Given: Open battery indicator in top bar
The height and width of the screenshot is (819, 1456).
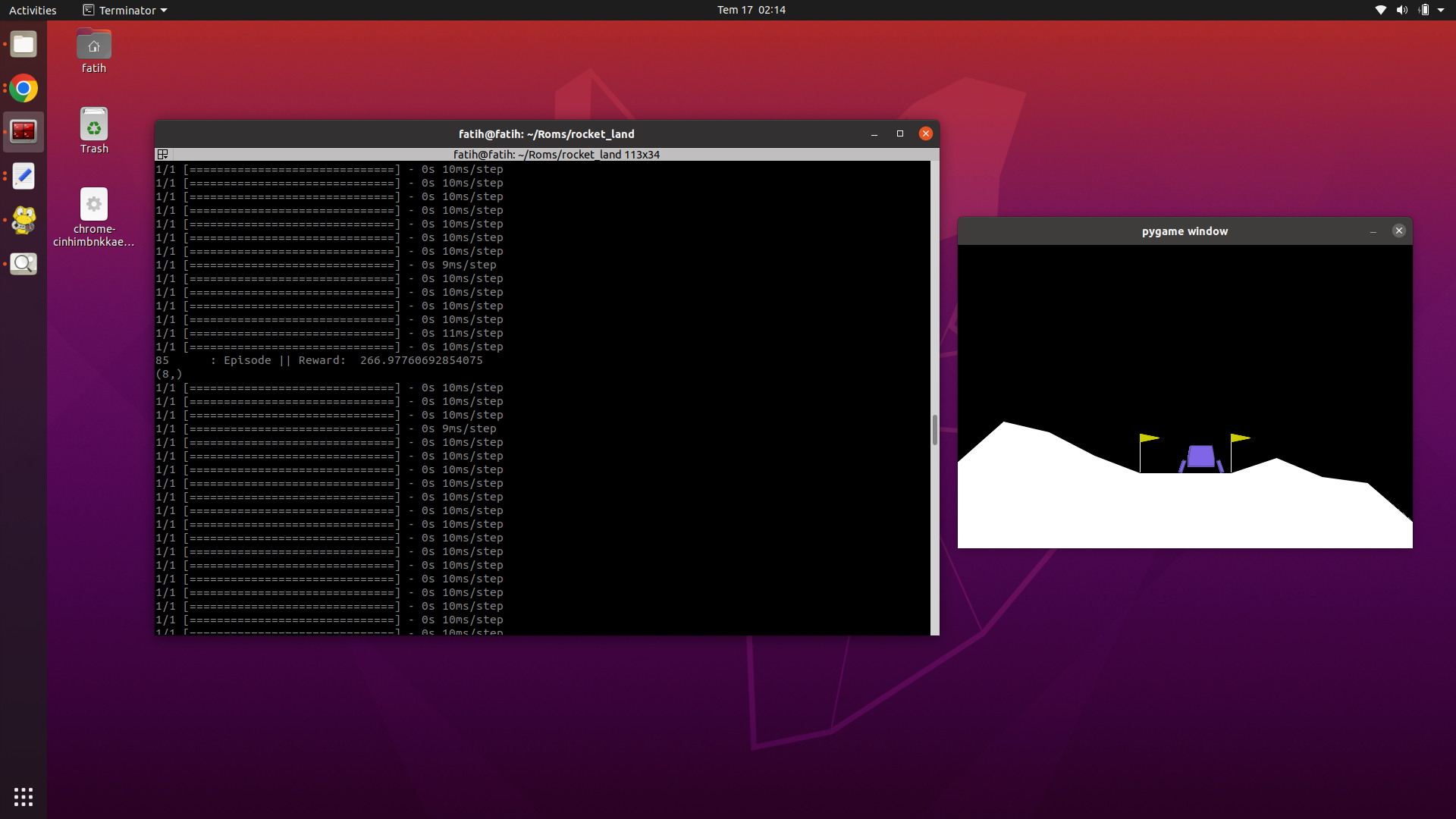Looking at the screenshot, I should pos(1423,10).
